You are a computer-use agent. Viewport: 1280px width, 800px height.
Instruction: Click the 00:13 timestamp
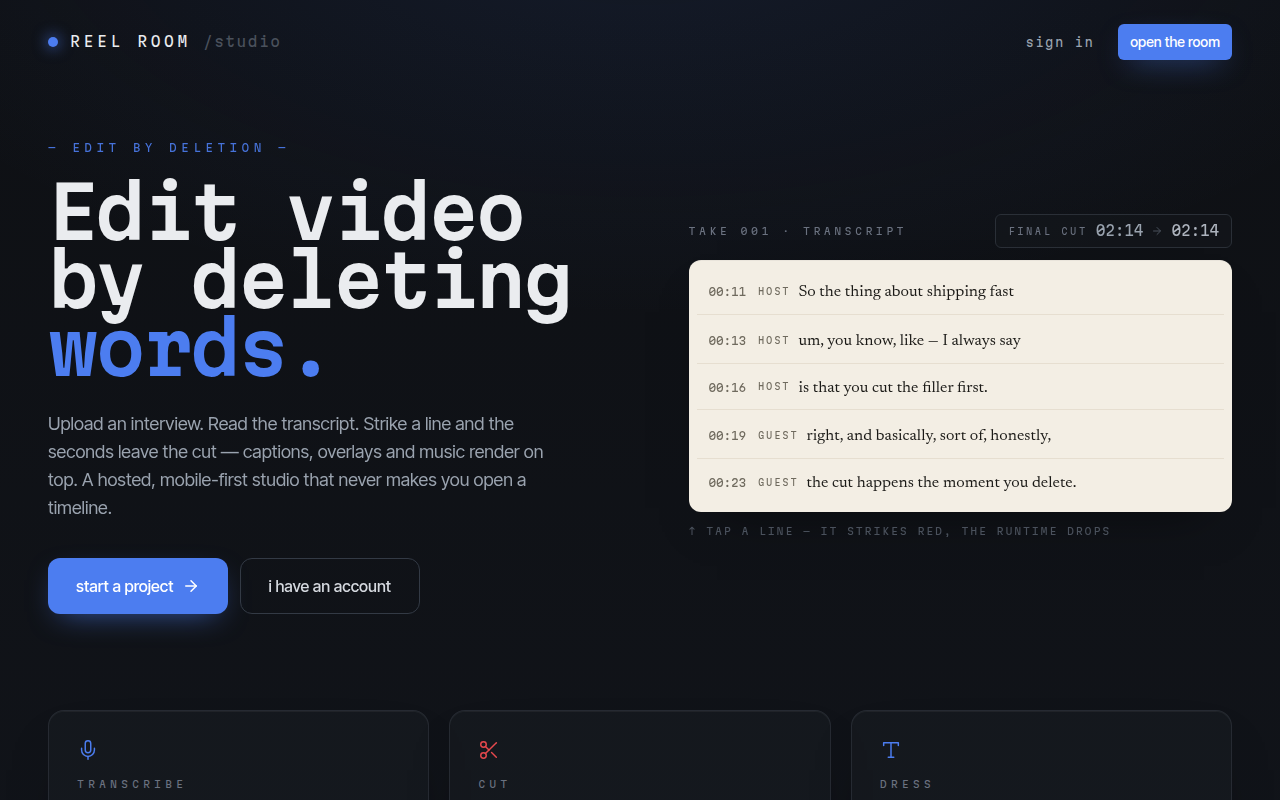[727, 341]
